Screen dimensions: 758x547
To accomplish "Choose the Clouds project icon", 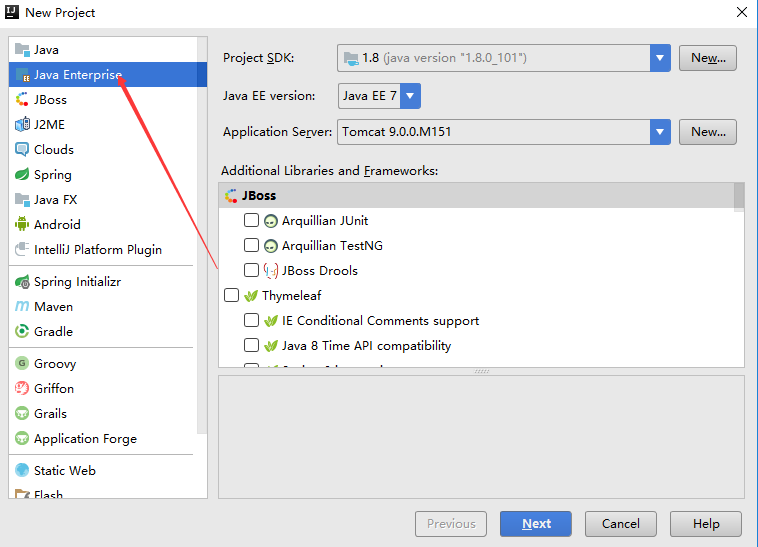I will [22, 150].
